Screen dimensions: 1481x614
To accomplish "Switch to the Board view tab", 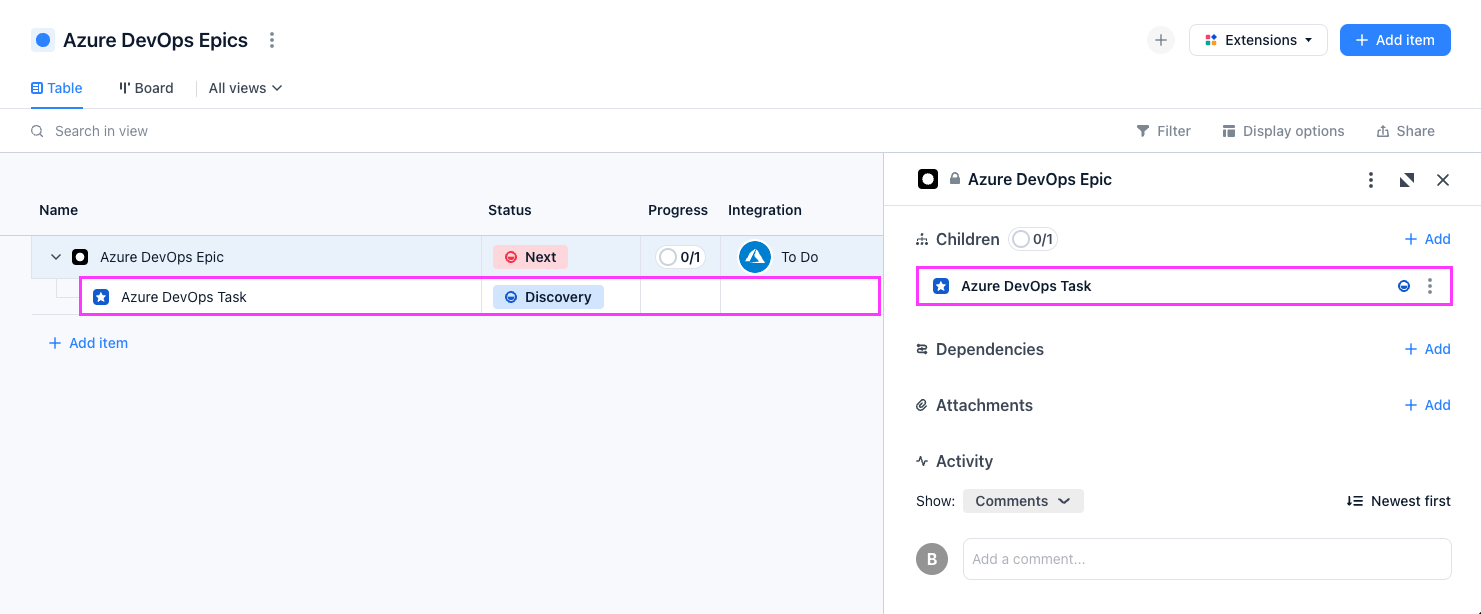I will click(x=146, y=88).
